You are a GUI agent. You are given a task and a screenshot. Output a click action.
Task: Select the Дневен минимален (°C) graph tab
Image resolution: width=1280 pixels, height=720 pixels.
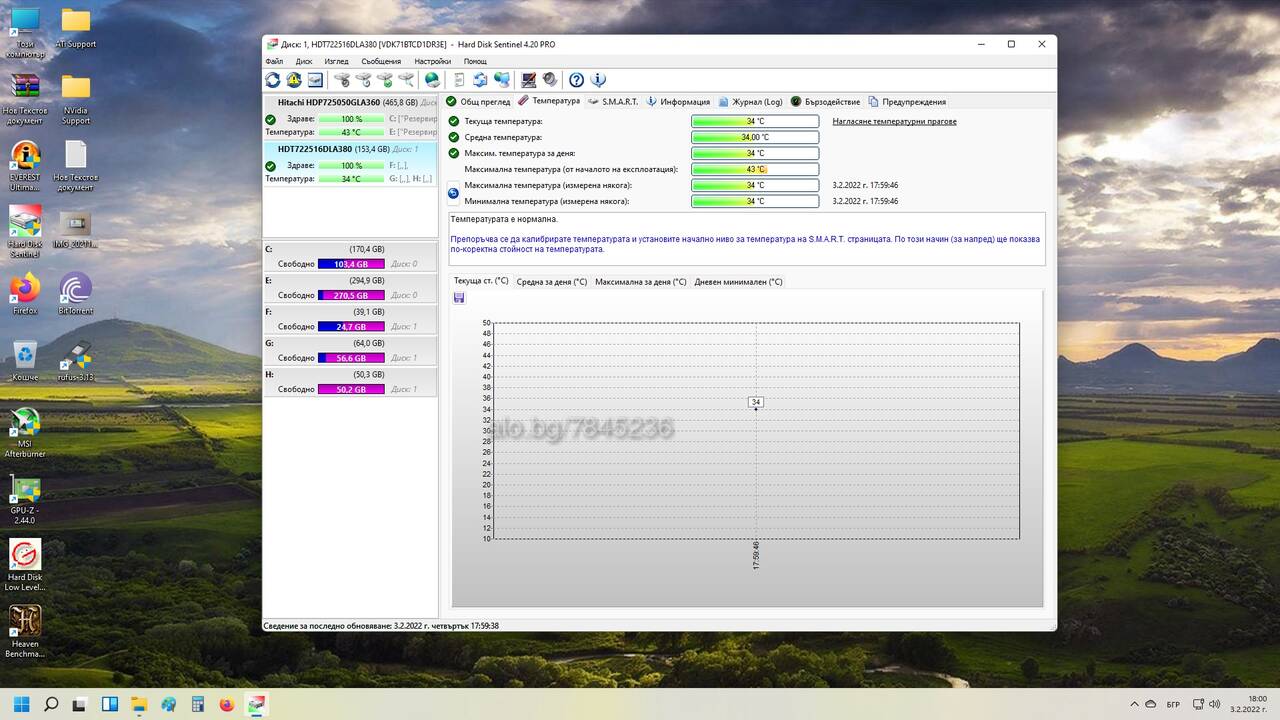coord(738,282)
